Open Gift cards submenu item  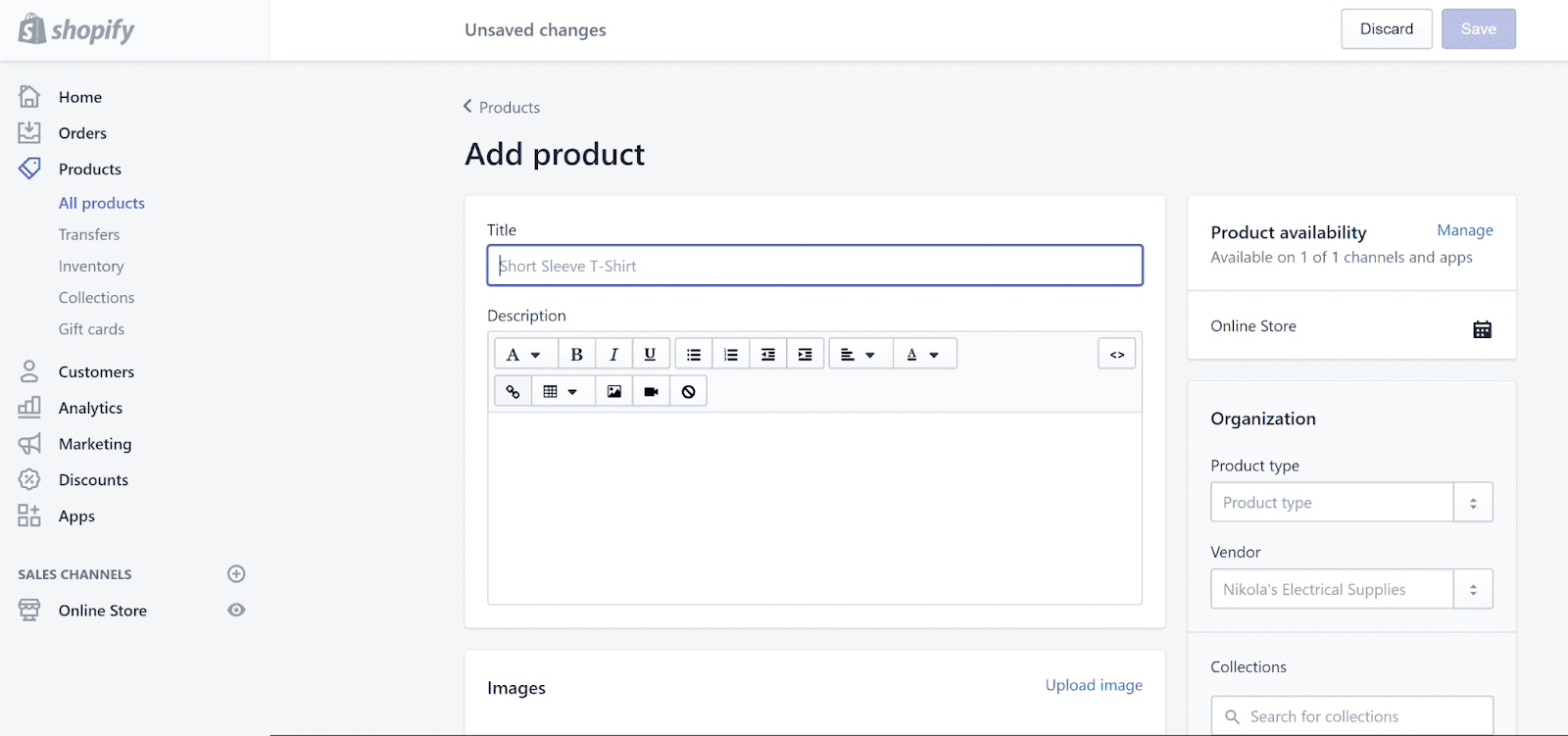click(x=91, y=329)
